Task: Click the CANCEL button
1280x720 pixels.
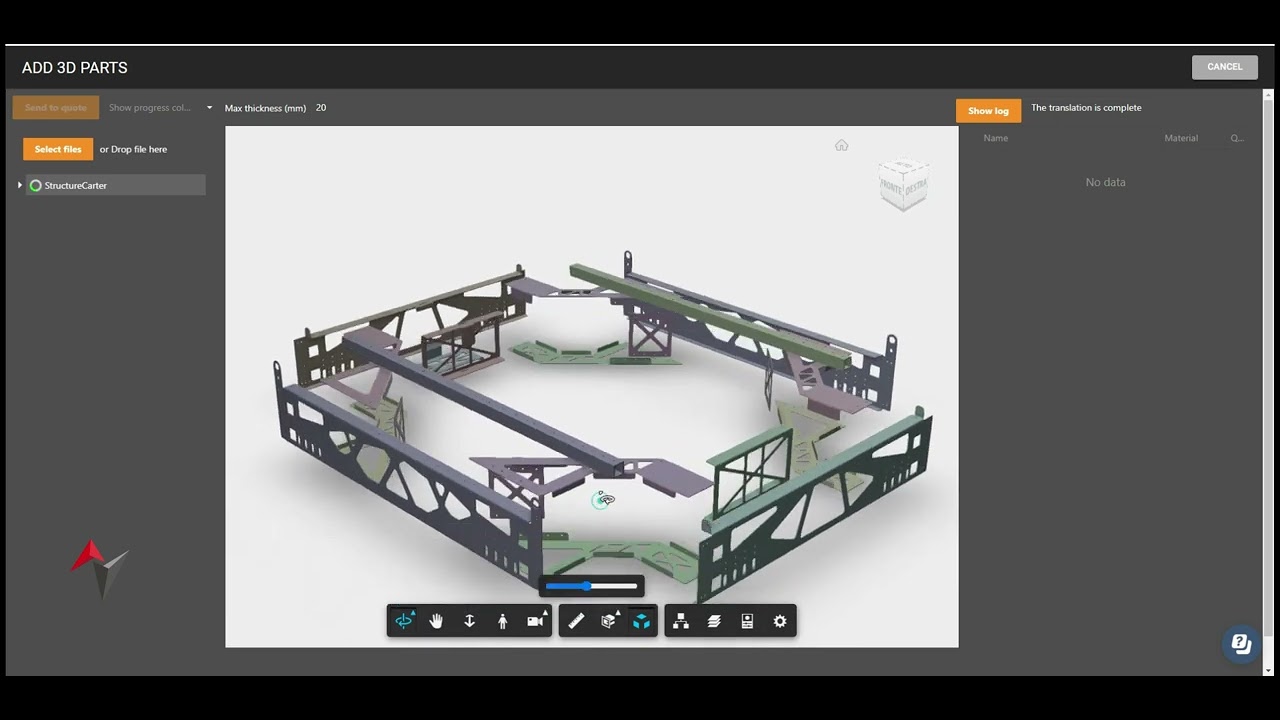Action: click(x=1225, y=67)
